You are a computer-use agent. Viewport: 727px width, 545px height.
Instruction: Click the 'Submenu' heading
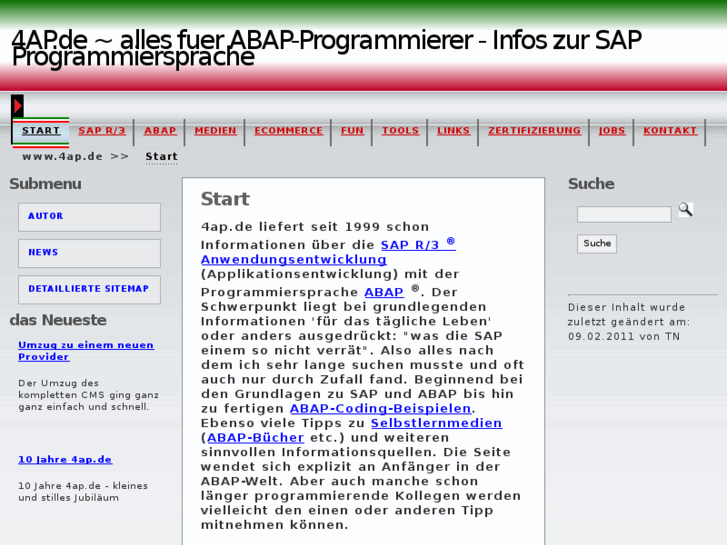pyautogui.click(x=45, y=184)
